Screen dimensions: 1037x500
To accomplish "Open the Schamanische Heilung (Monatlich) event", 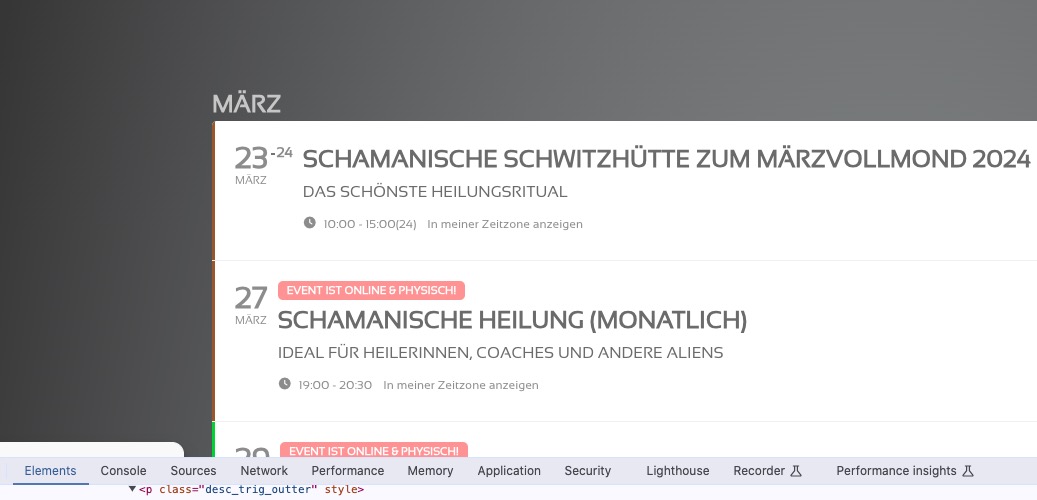I will coord(512,320).
